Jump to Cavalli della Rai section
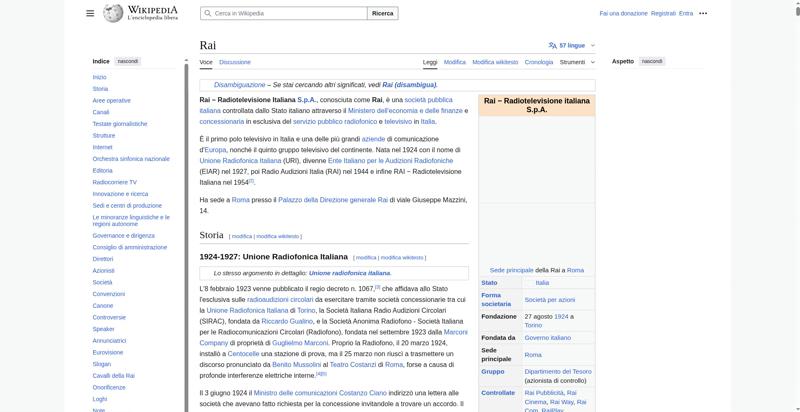 pyautogui.click(x=113, y=376)
